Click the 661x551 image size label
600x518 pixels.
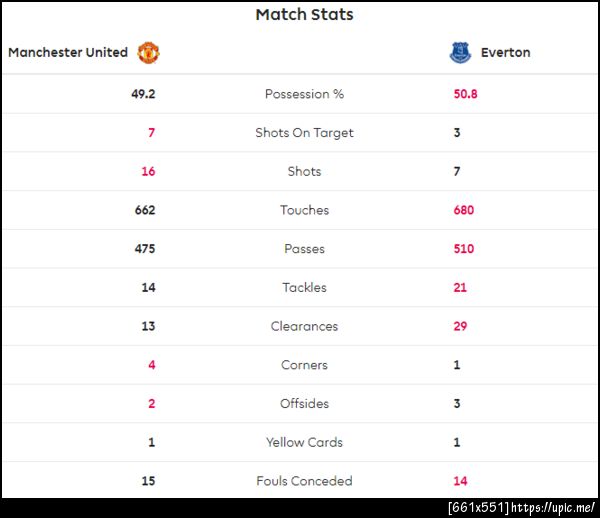[x=479, y=508]
